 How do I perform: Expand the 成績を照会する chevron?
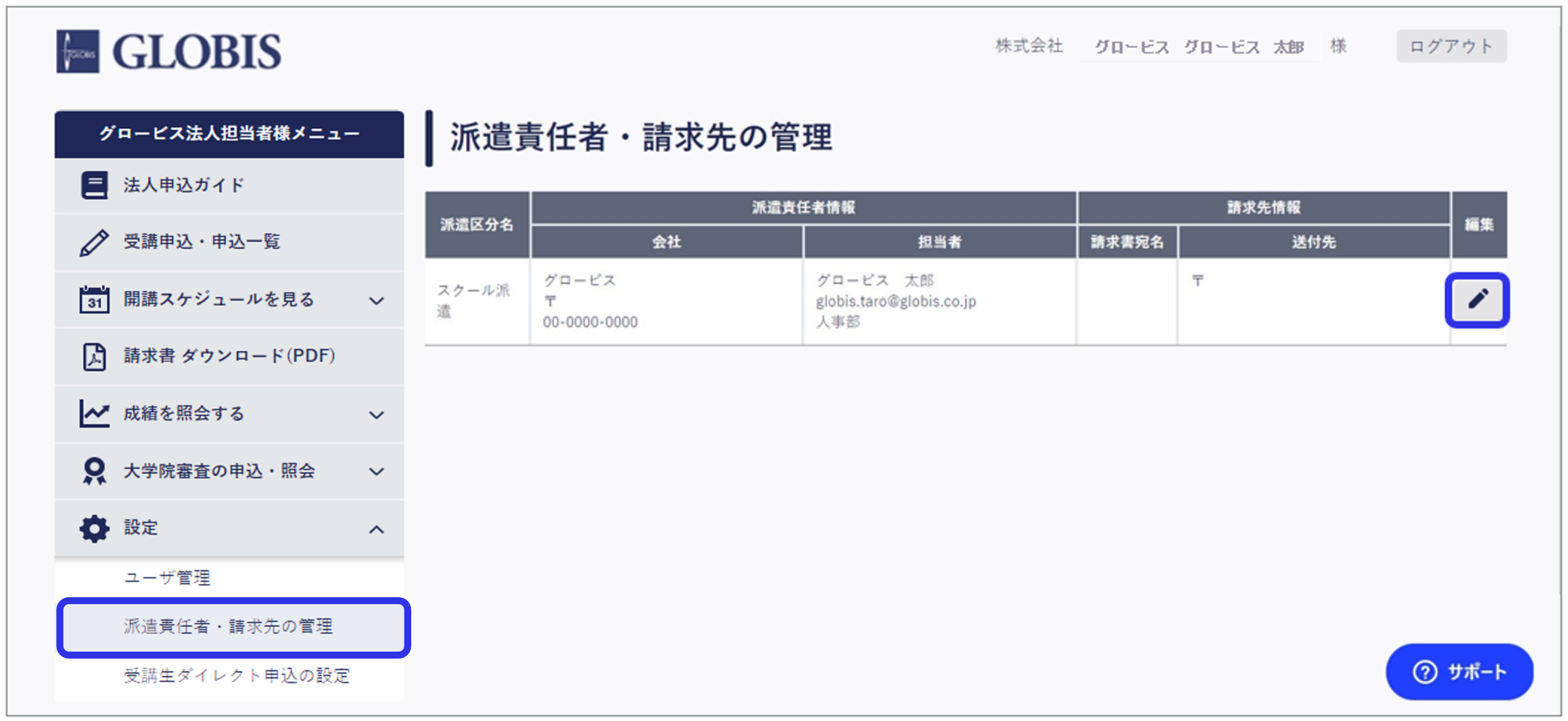pos(377,415)
